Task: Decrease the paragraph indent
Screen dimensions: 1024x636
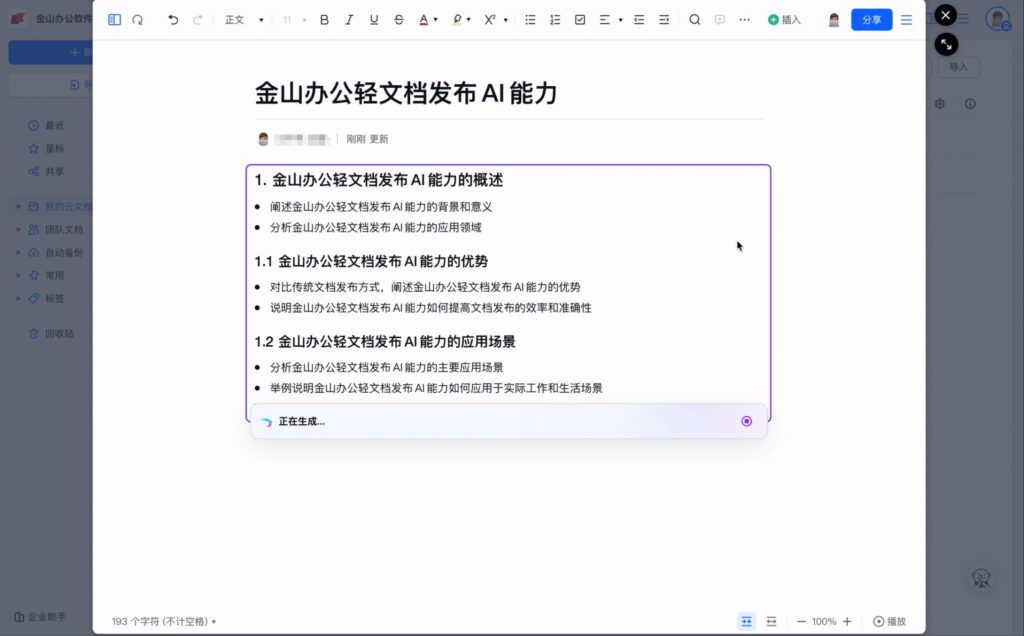Action: click(639, 20)
